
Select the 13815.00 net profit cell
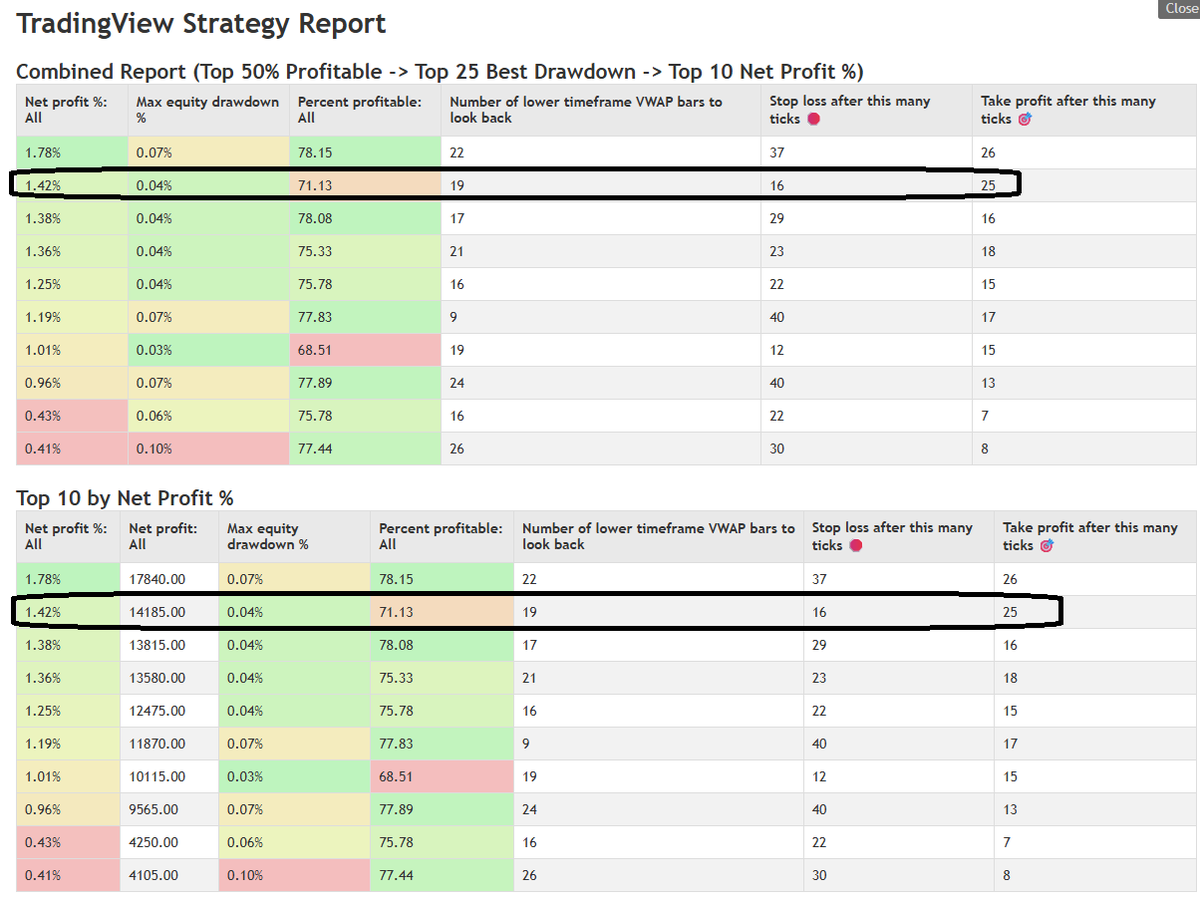click(169, 645)
